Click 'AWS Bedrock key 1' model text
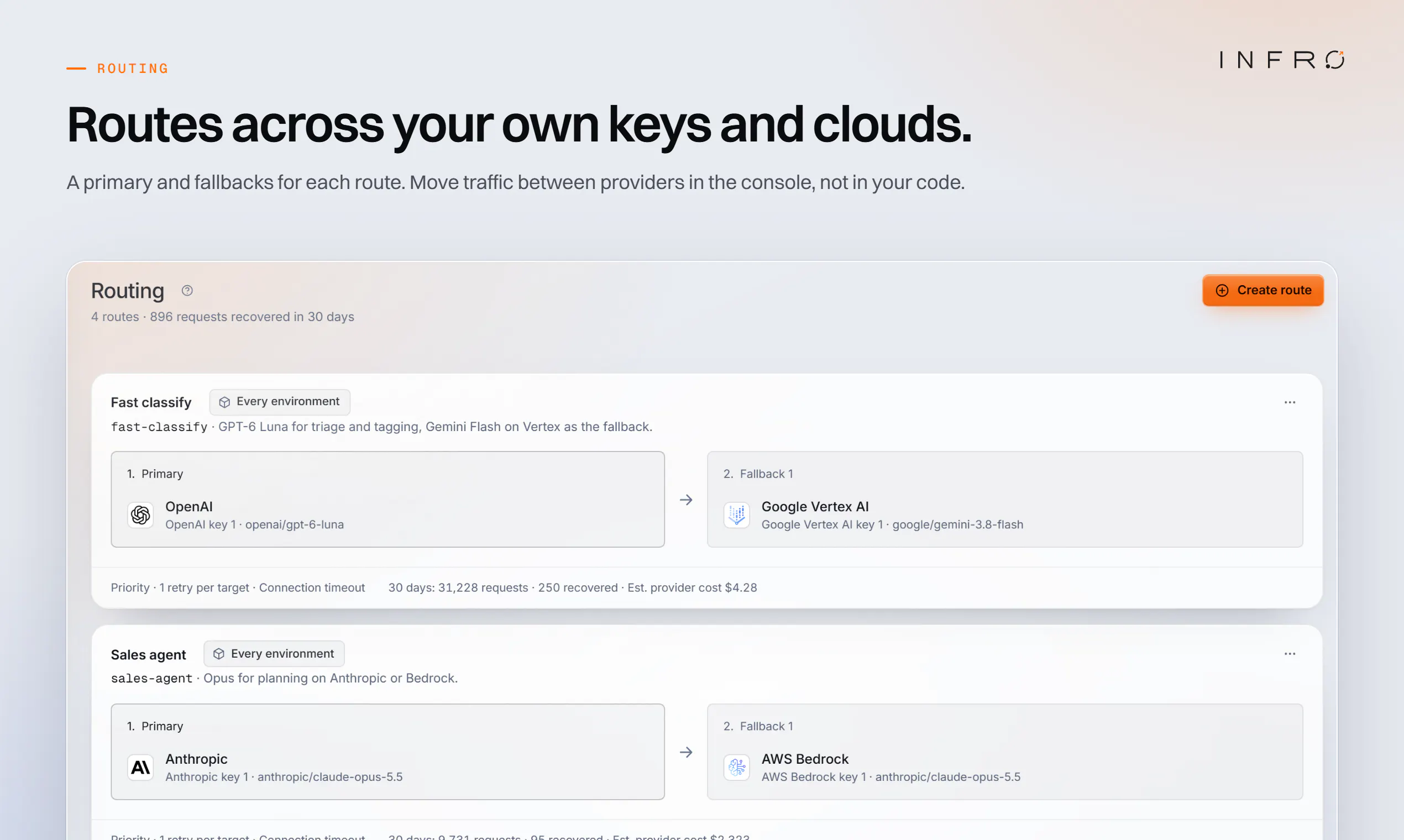The height and width of the screenshot is (840, 1404). click(890, 777)
